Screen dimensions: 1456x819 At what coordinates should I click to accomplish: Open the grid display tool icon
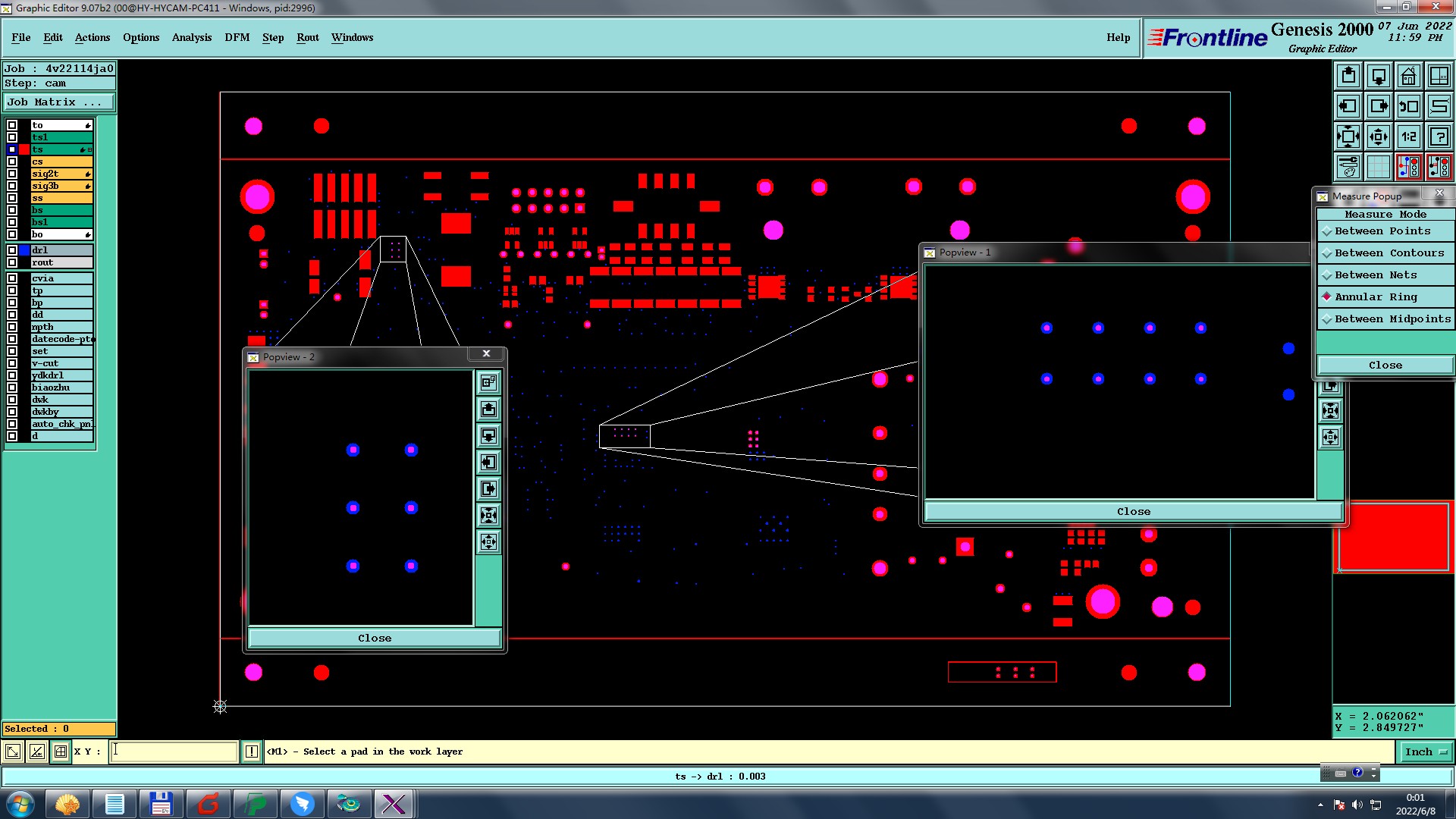click(x=1378, y=167)
